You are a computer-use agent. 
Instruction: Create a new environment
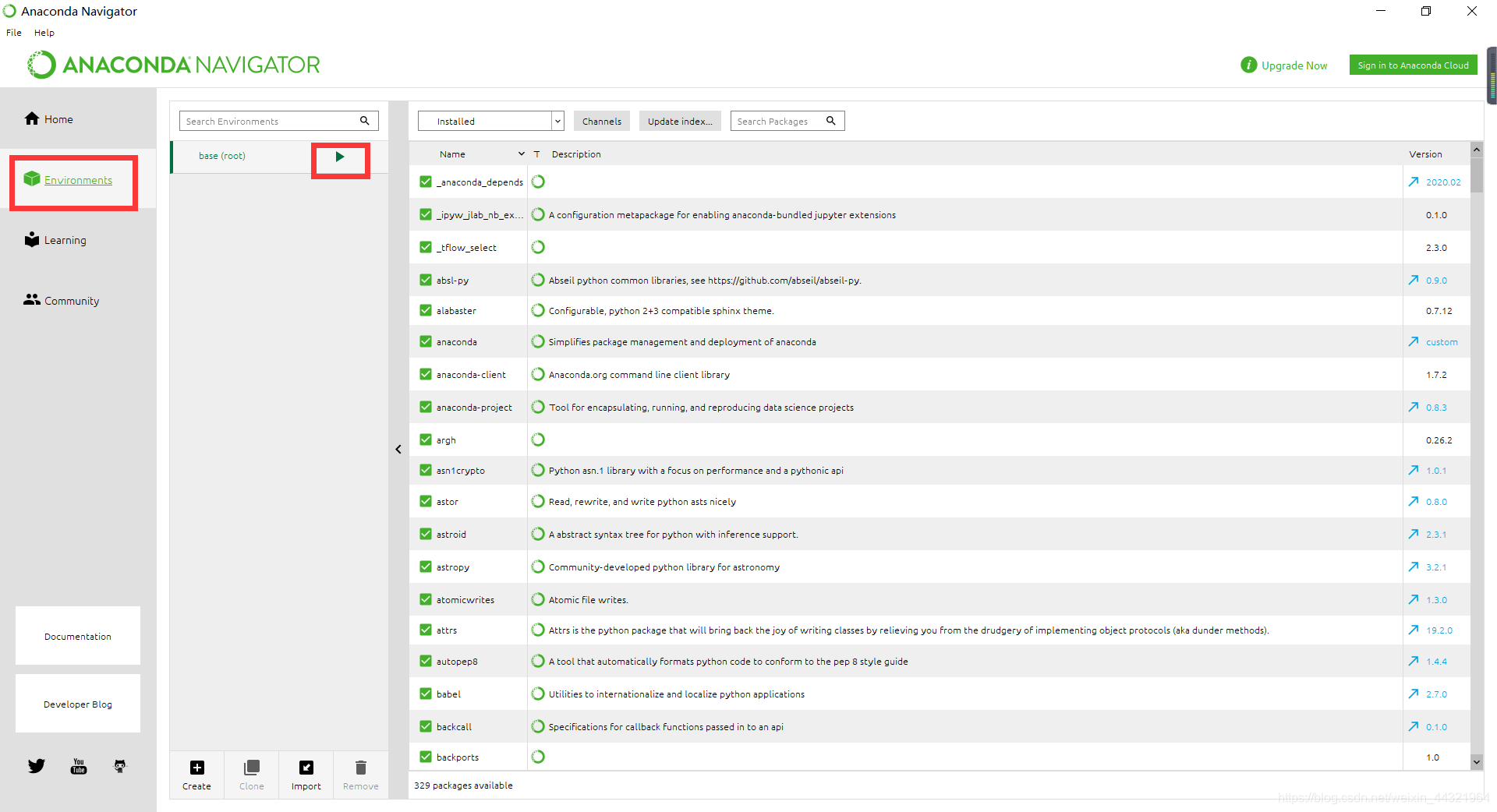tap(196, 775)
